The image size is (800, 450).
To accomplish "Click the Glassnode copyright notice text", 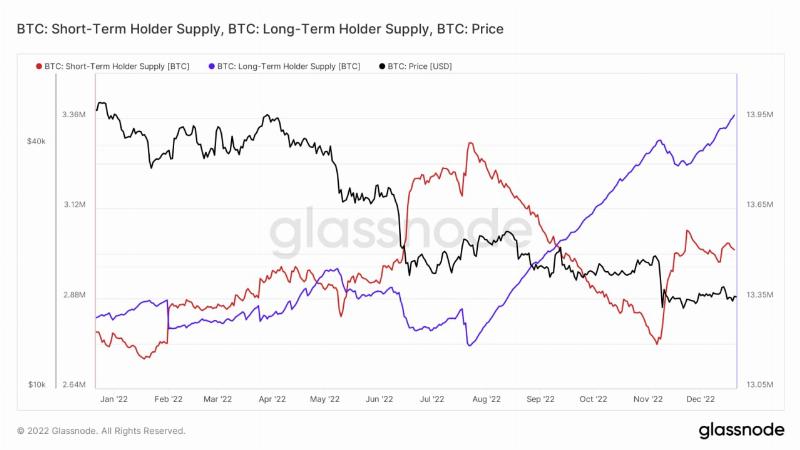I will pos(101,431).
